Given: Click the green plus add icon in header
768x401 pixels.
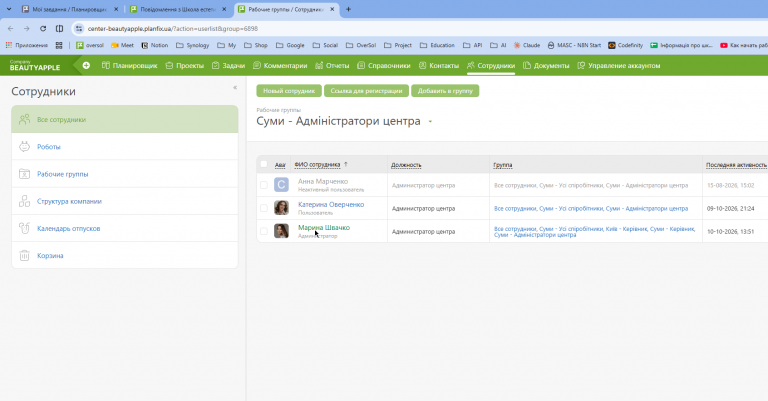Looking at the screenshot, I should (86, 65).
